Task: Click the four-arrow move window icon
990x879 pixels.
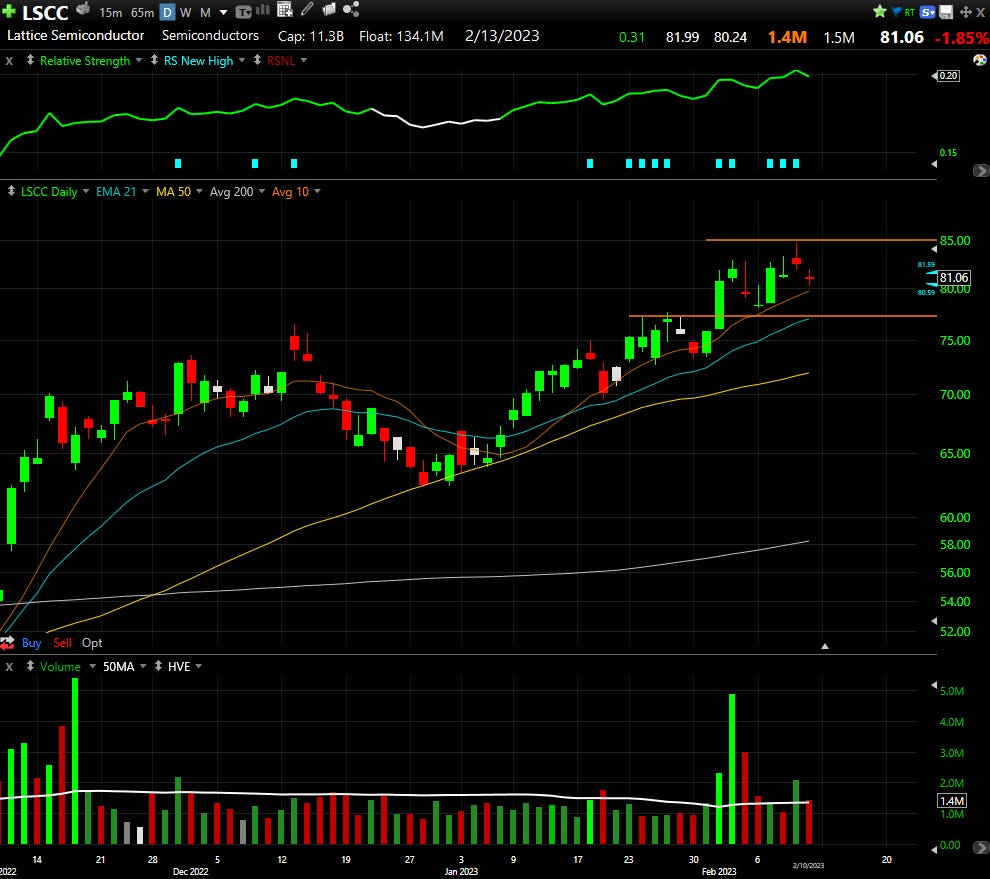Action: coord(965,12)
